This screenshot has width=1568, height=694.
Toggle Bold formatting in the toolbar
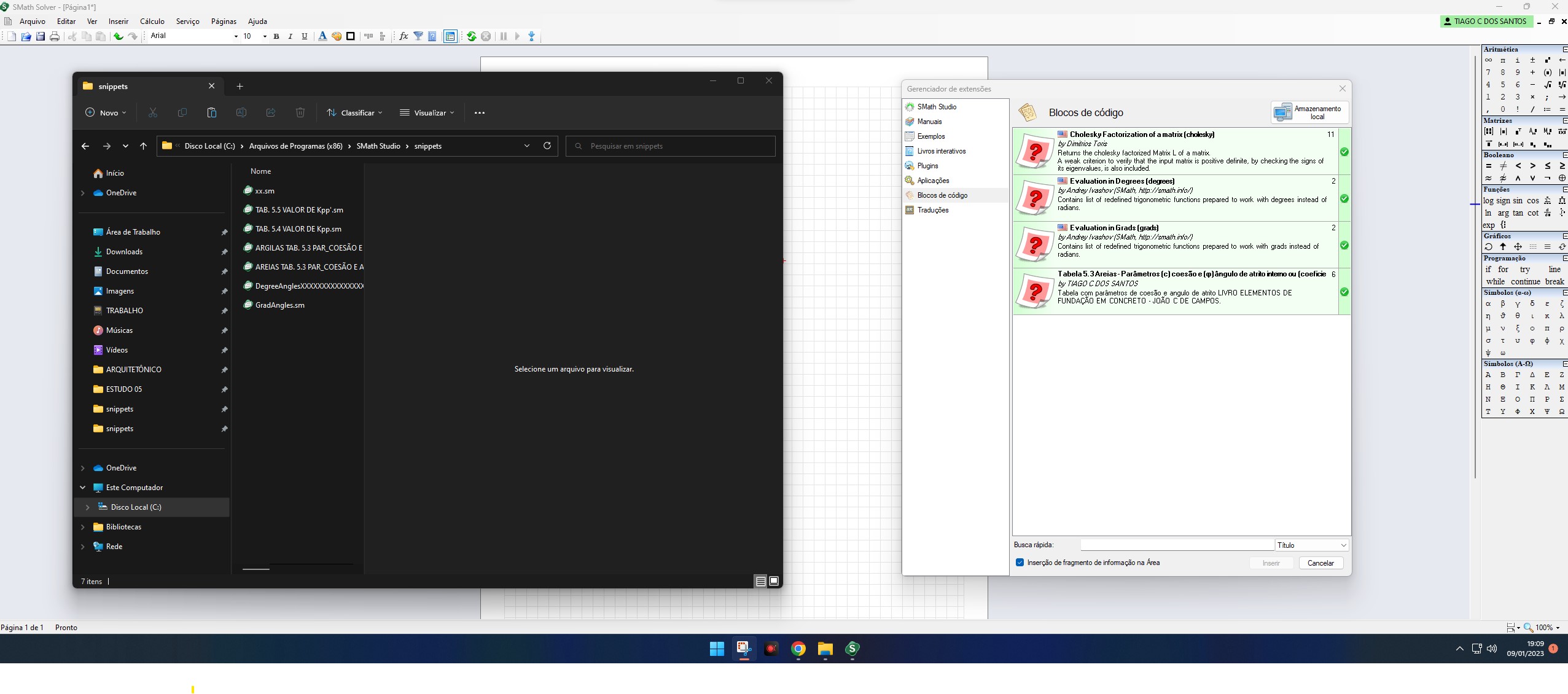point(276,36)
